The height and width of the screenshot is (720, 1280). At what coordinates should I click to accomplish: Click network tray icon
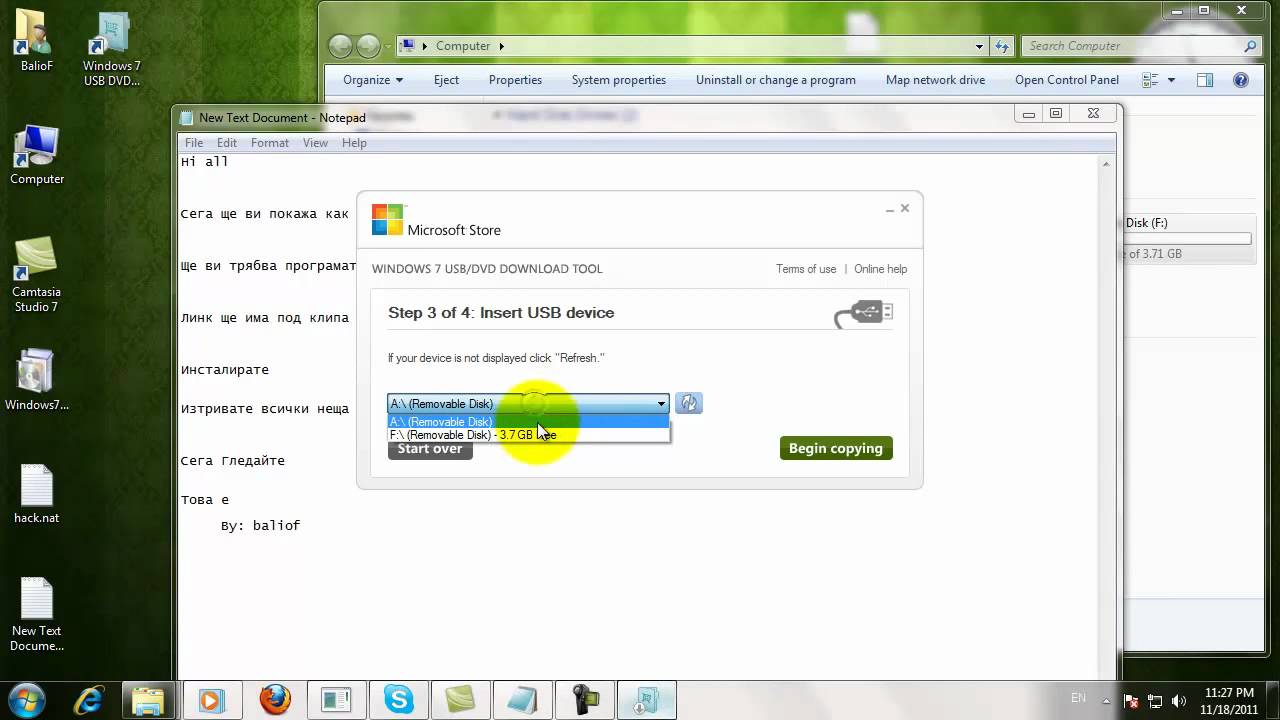click(x=1155, y=701)
